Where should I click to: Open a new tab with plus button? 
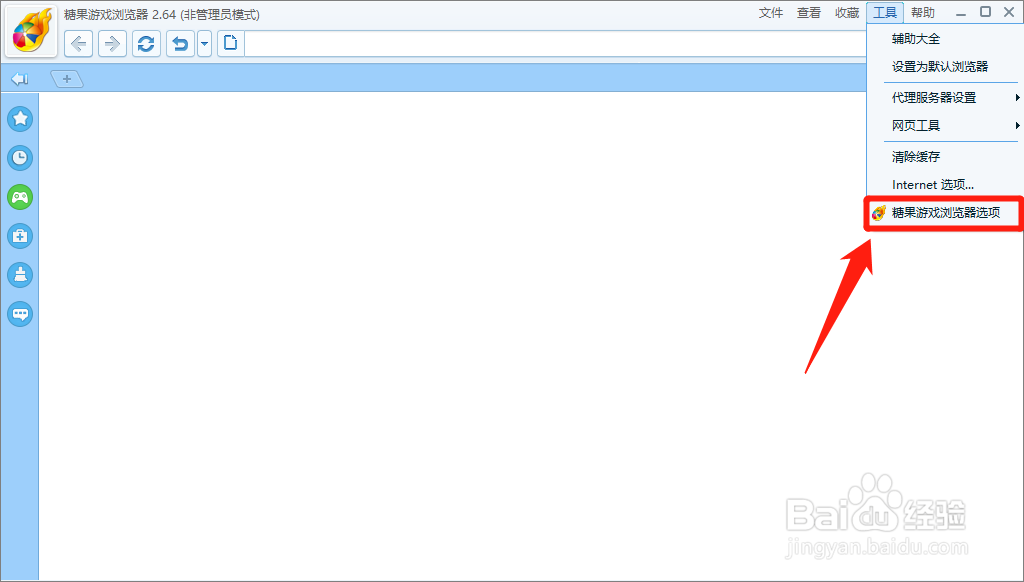67,79
